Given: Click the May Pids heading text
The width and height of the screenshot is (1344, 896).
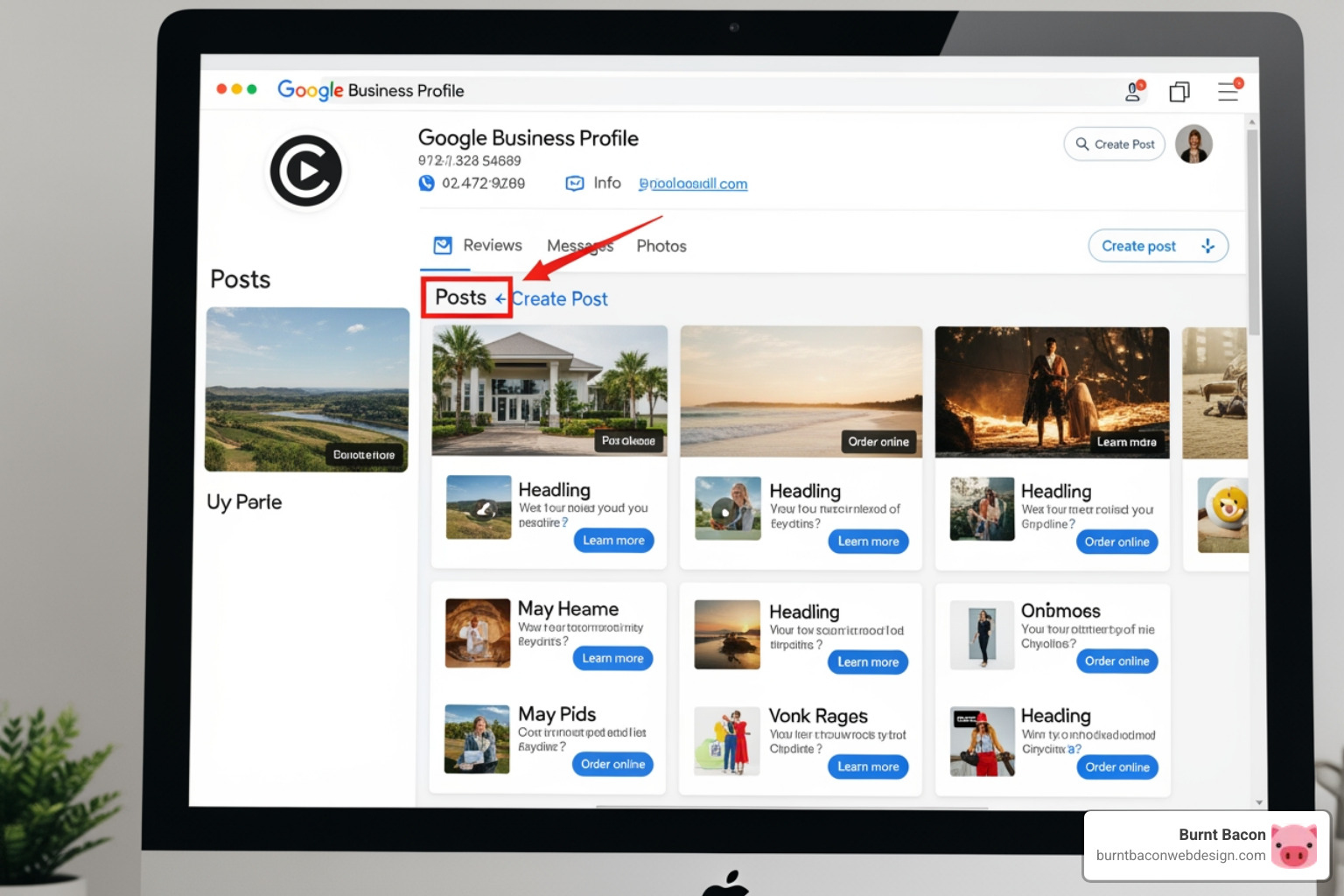Looking at the screenshot, I should click(x=556, y=714).
